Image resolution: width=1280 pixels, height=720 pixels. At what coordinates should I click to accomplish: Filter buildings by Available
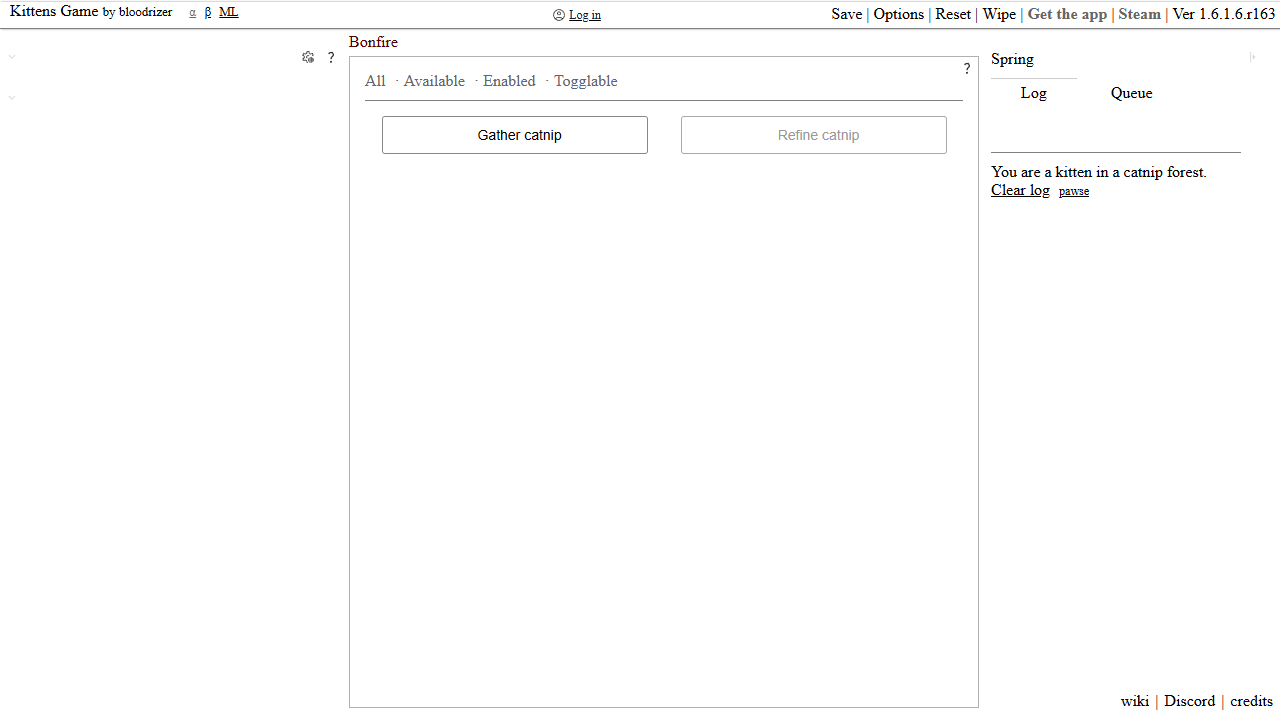[x=434, y=81]
